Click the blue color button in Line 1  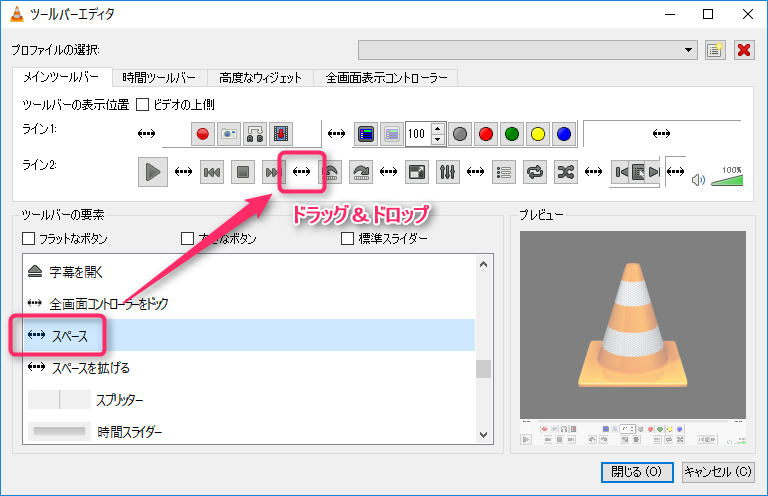[564, 133]
